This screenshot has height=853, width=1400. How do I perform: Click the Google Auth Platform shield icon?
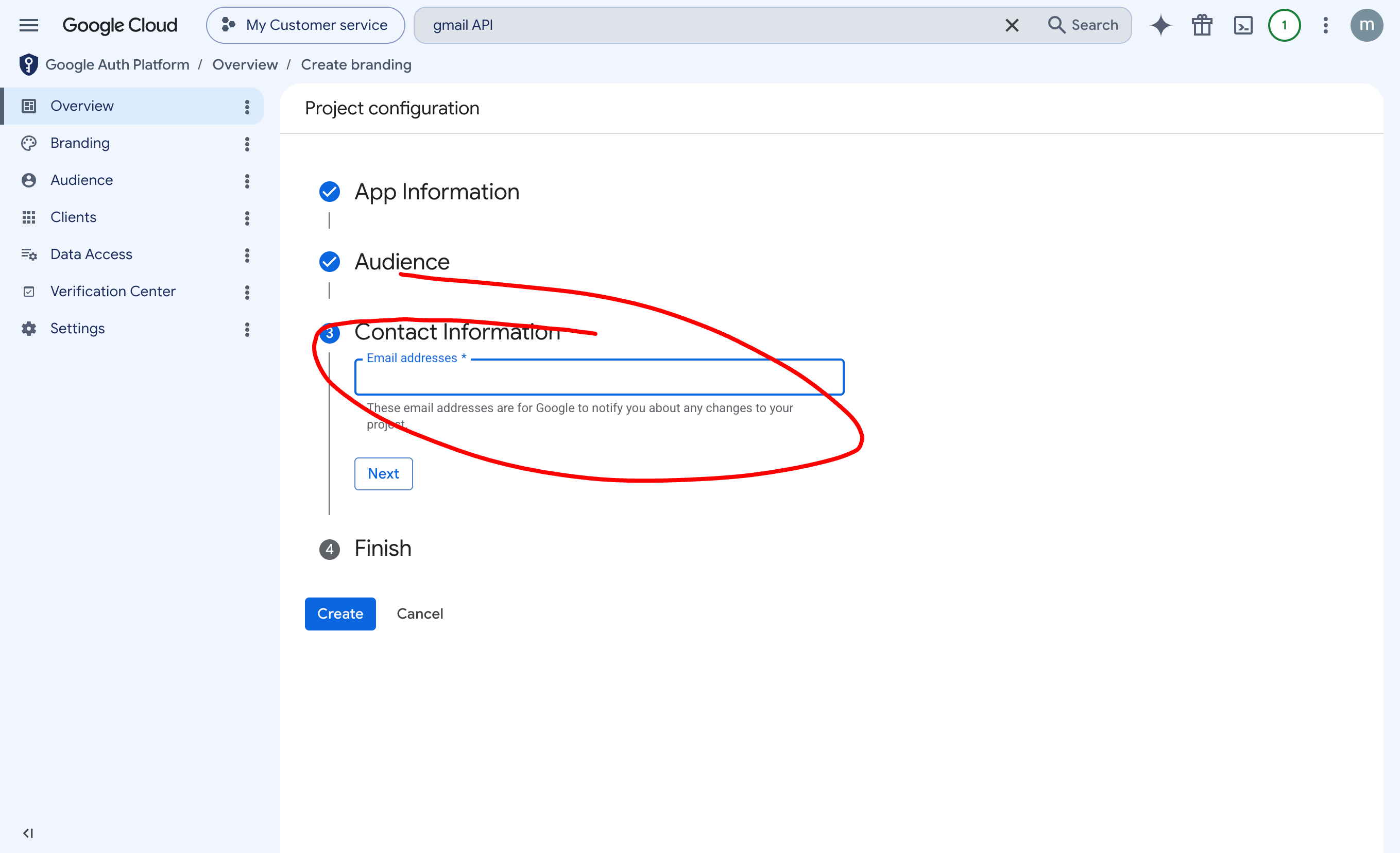point(28,65)
